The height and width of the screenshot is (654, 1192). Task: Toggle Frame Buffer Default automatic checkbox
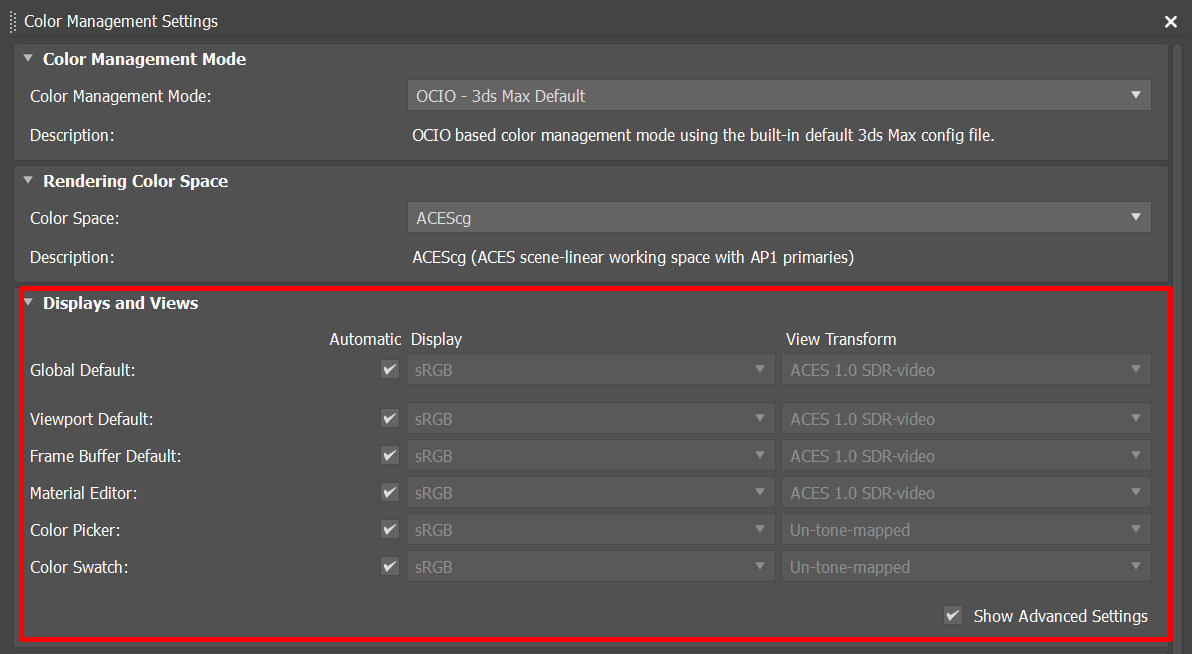(x=390, y=456)
